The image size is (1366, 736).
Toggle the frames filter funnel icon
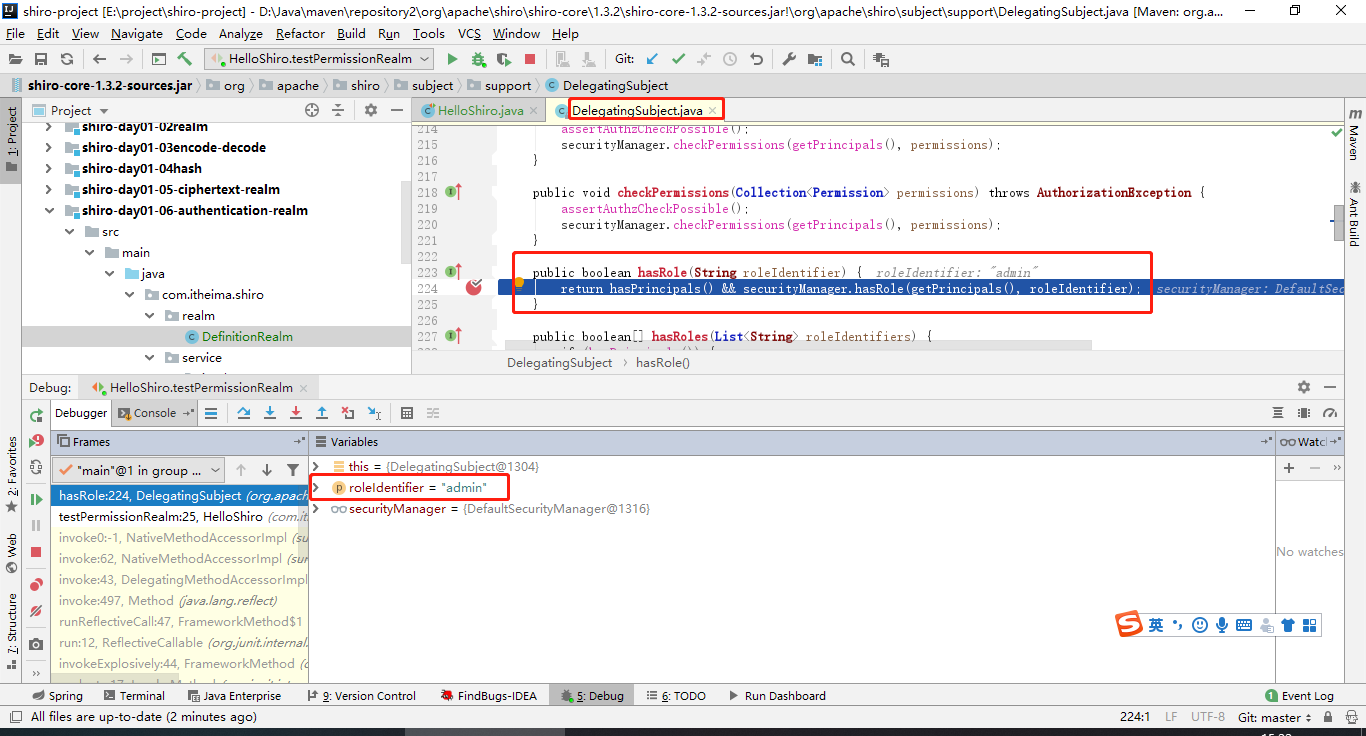pyautogui.click(x=293, y=470)
